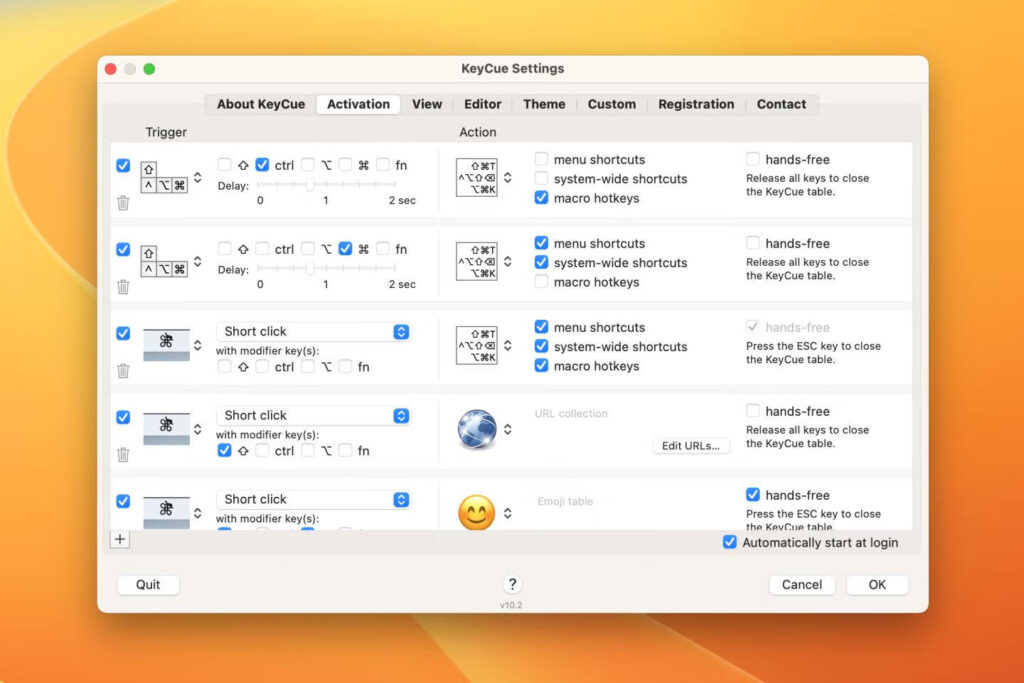The width and height of the screenshot is (1024, 683).
Task: Click the smiley Emoji table icon
Action: coord(479,511)
